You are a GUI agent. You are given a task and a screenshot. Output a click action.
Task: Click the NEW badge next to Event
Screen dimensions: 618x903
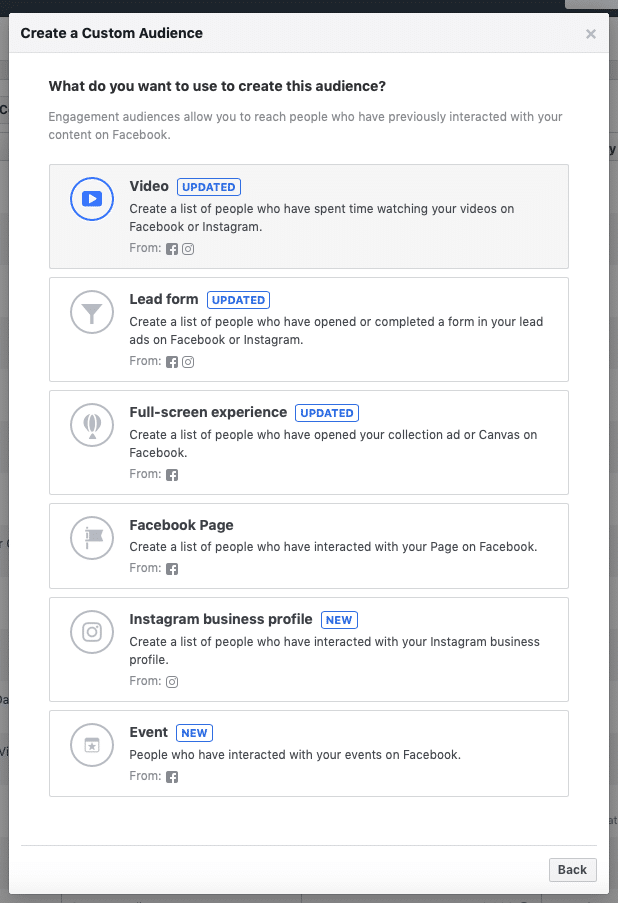(195, 733)
